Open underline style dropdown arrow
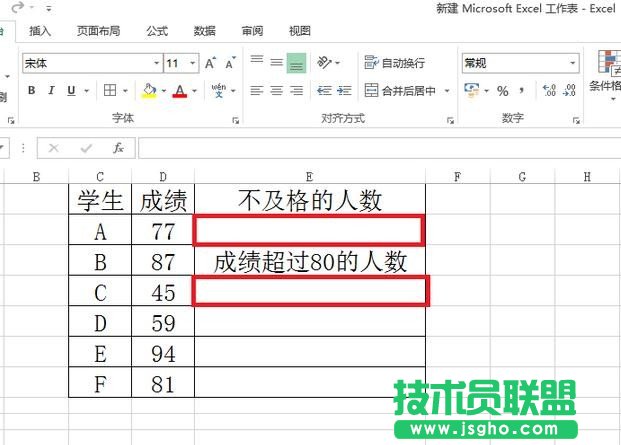Screen dimensions: 621x445 (x=86, y=91)
